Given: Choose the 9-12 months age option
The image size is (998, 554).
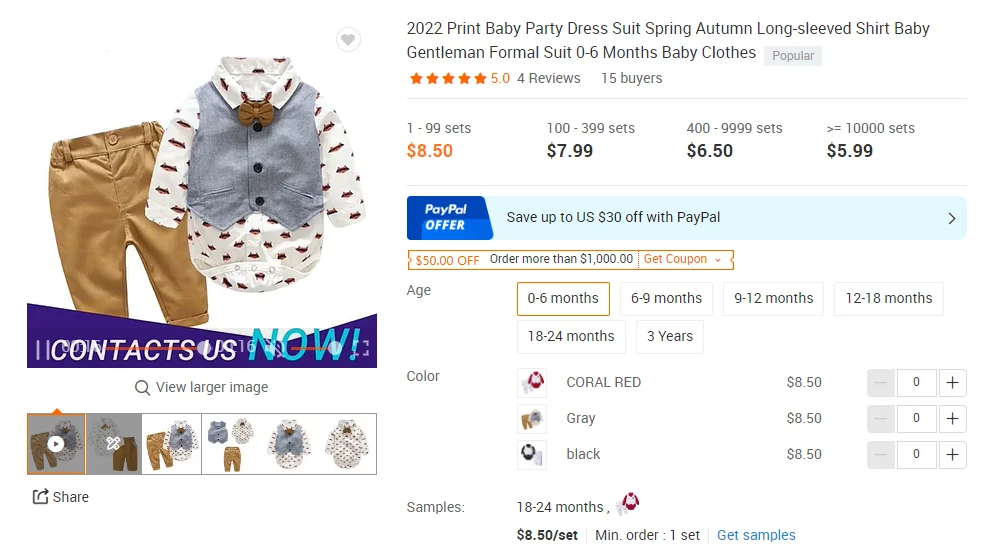Looking at the screenshot, I should point(773,298).
